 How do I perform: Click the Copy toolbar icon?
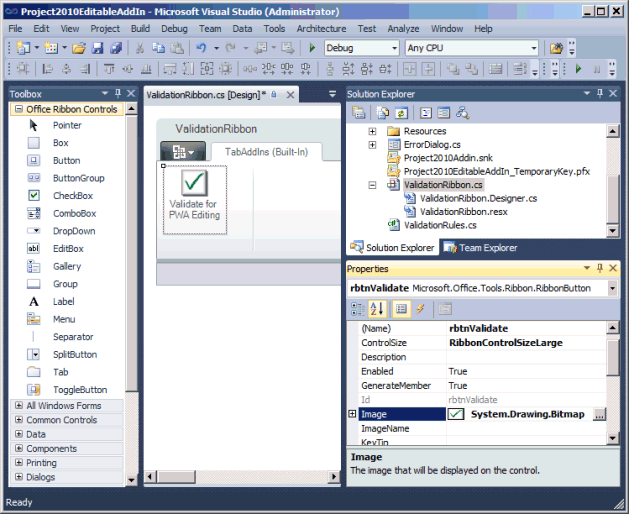point(158,48)
